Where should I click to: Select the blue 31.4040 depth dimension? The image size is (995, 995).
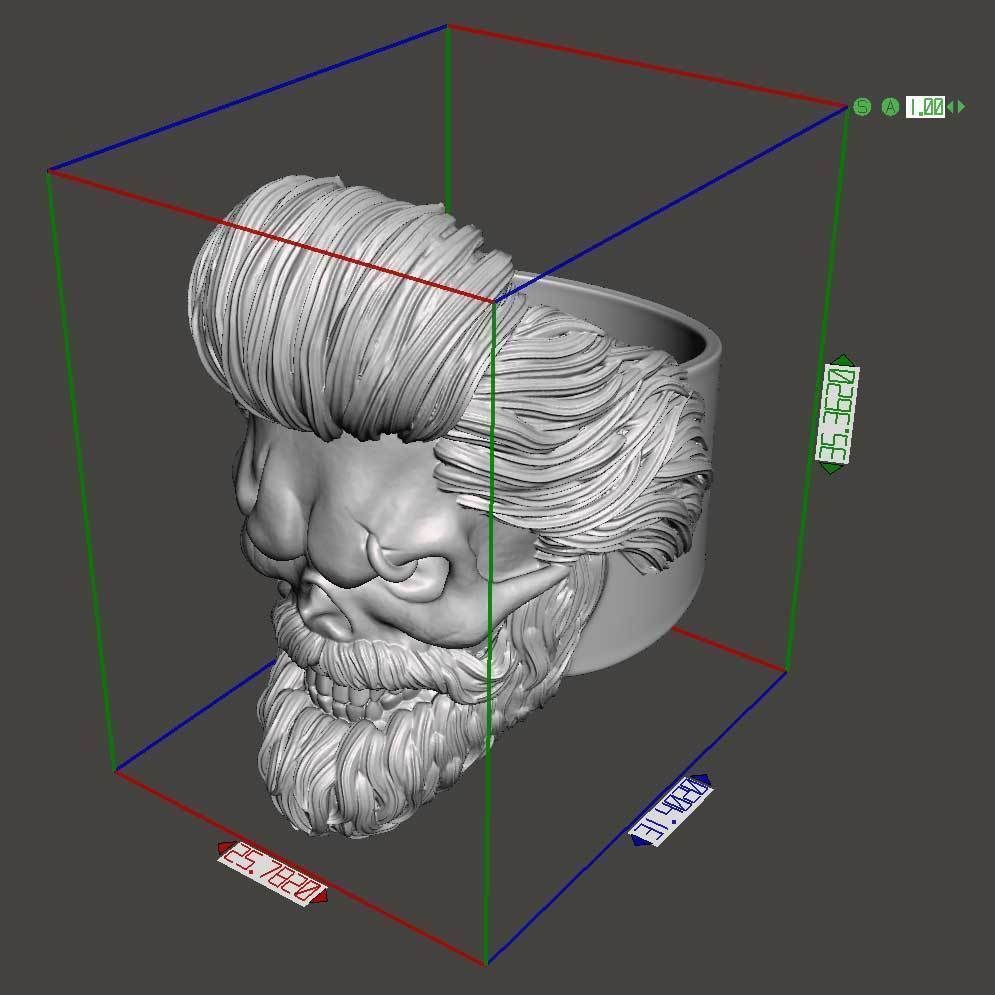pyautogui.click(x=671, y=811)
